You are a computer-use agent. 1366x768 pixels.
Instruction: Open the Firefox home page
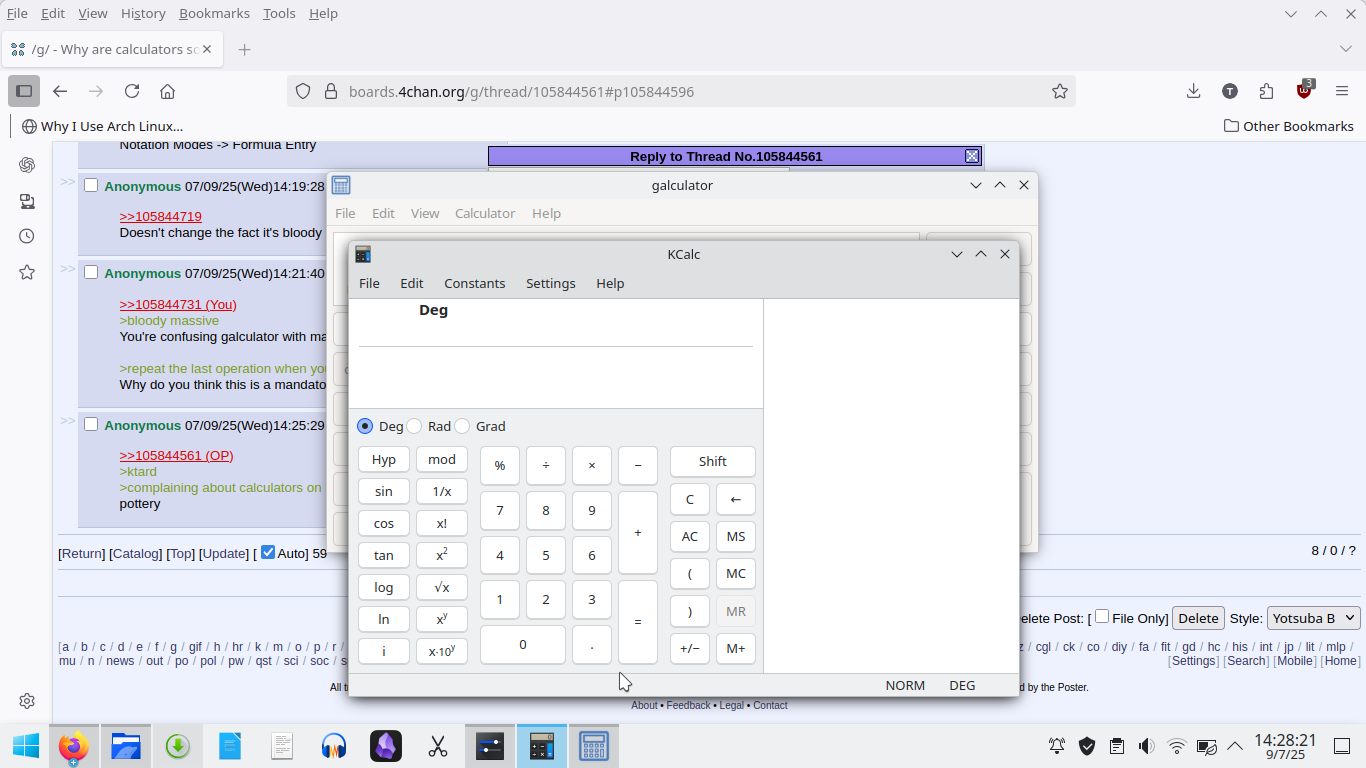pos(168,91)
